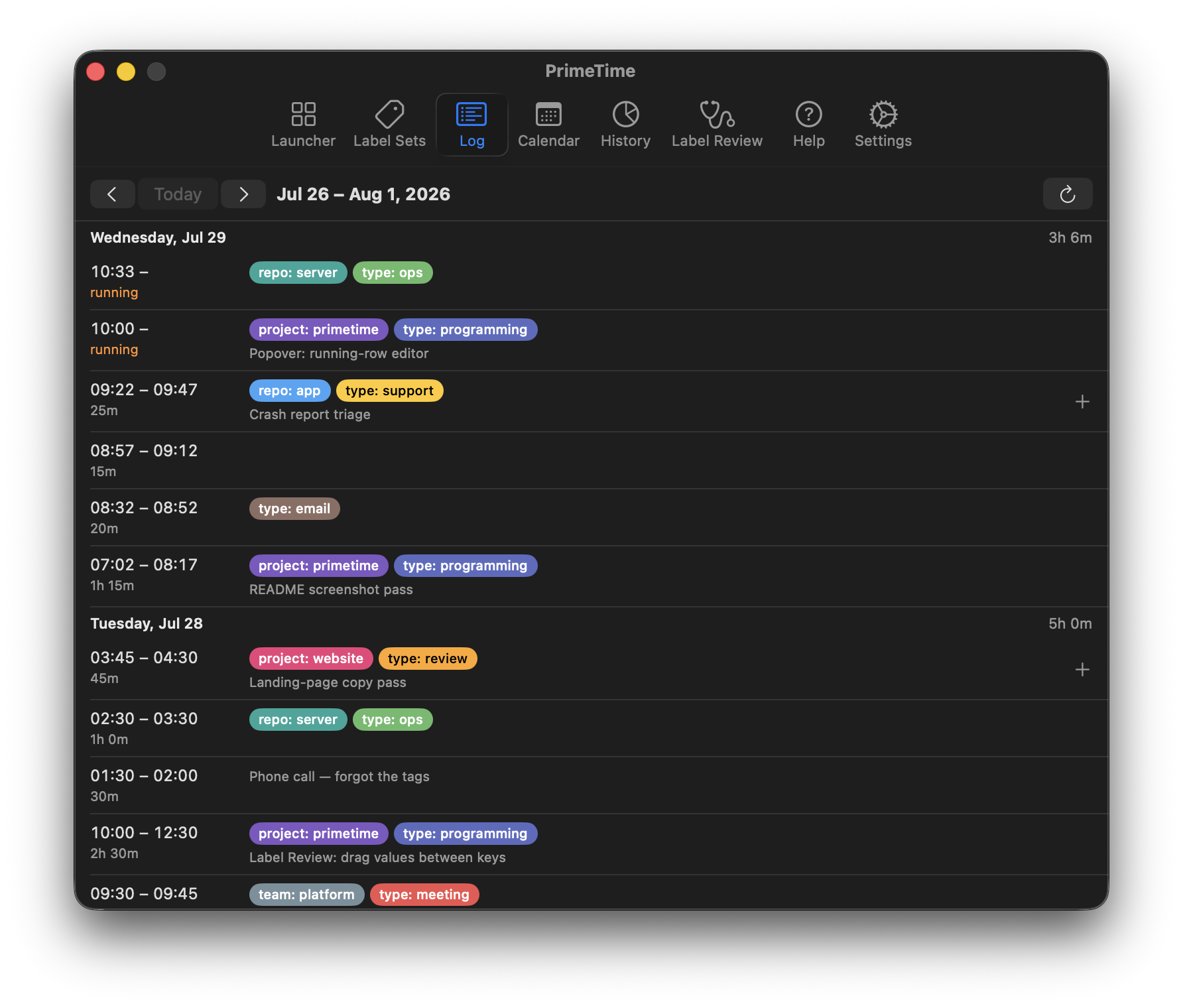Select the 09:22 – 09:47 time range
Viewport: 1183px width, 1008px height.
point(144,390)
